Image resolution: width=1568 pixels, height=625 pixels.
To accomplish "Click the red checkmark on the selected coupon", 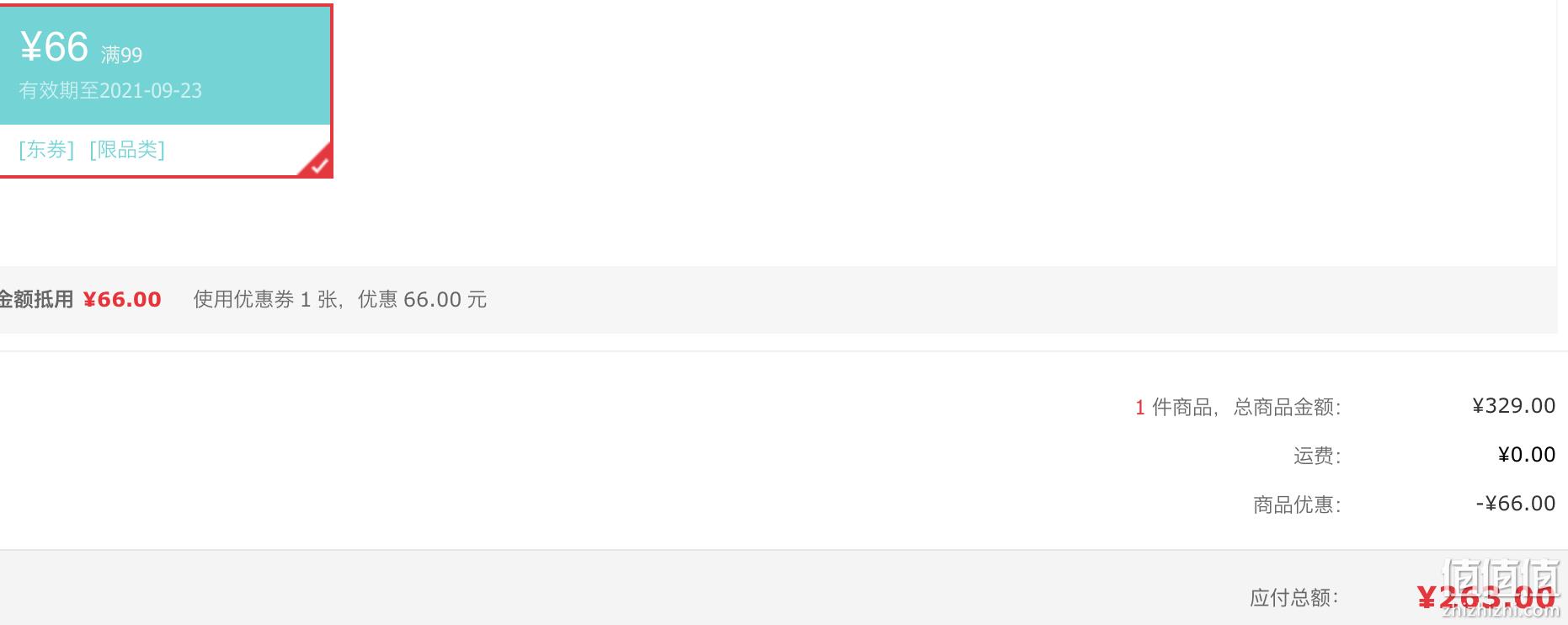I will click(x=318, y=163).
